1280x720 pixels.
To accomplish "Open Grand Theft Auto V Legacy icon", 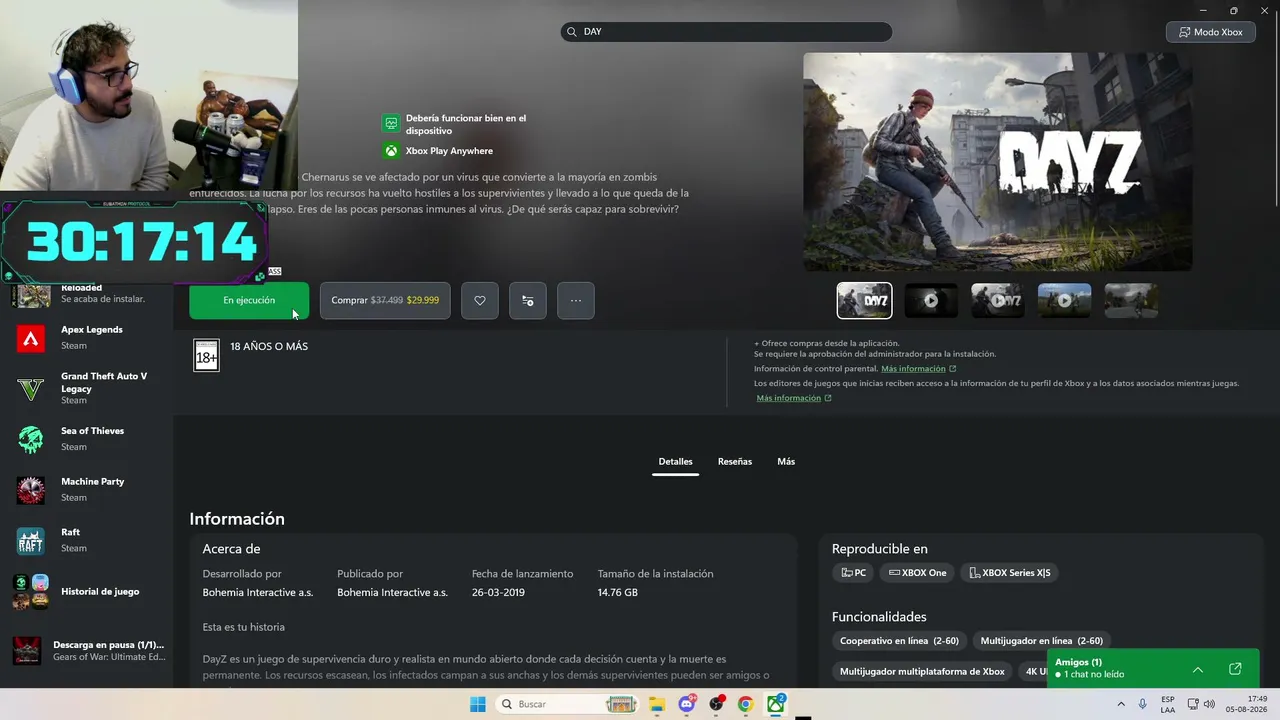I will point(31,388).
